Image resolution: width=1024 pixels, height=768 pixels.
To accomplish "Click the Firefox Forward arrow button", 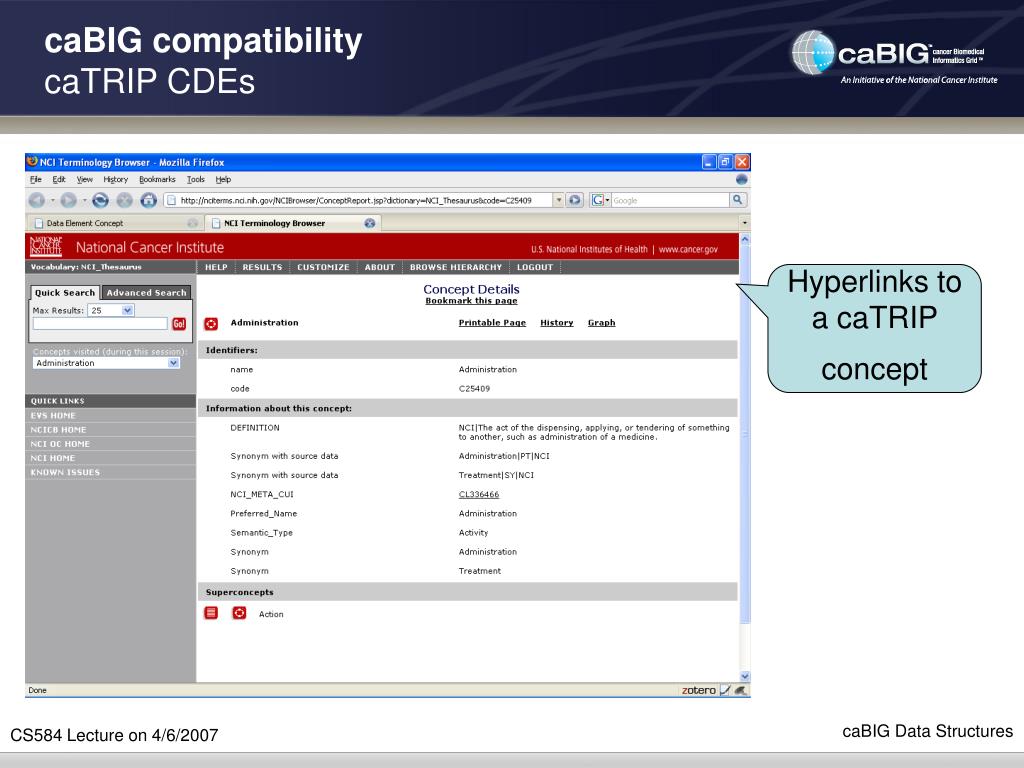I will coord(69,200).
